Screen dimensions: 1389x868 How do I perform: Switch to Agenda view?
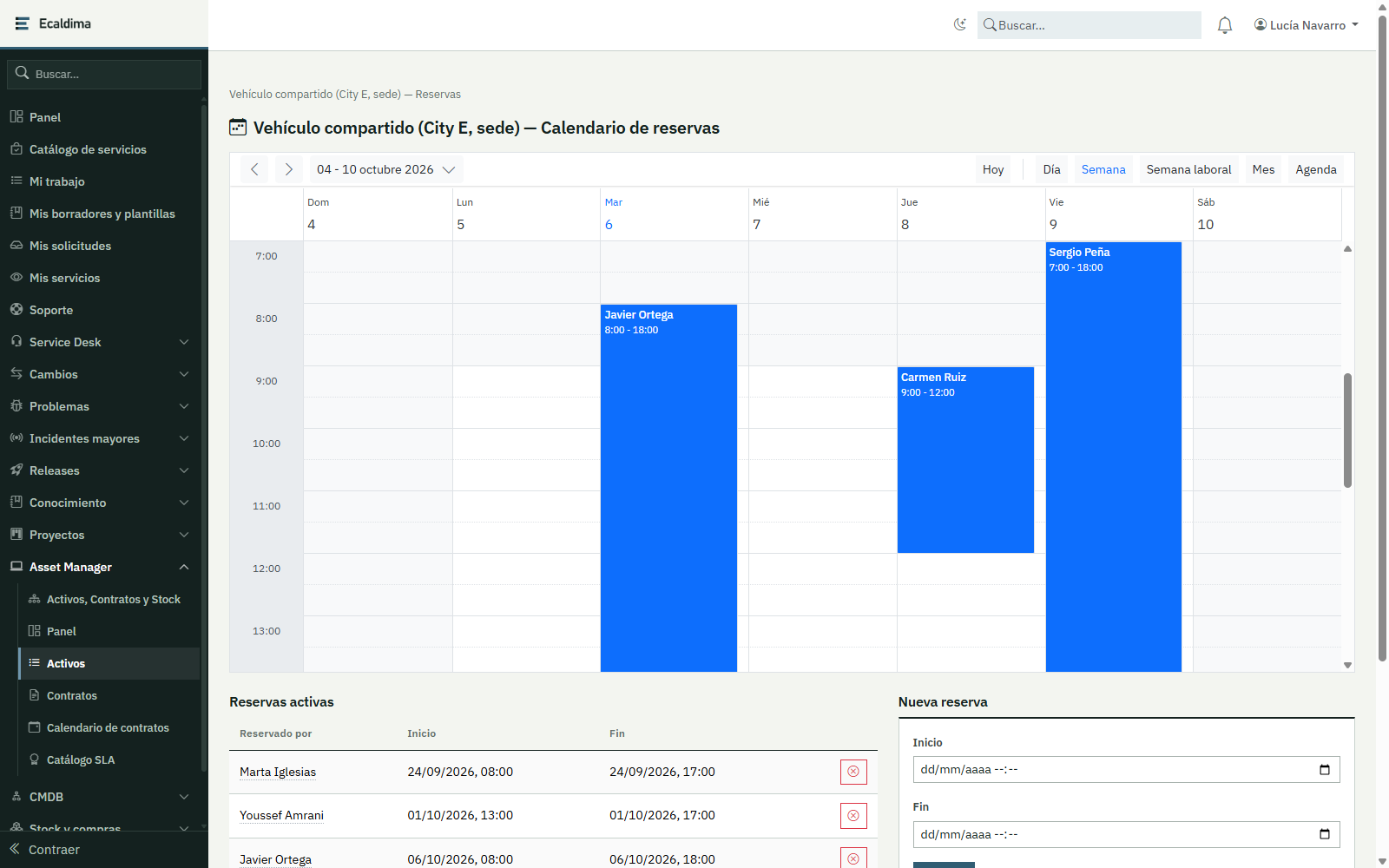pos(1316,169)
